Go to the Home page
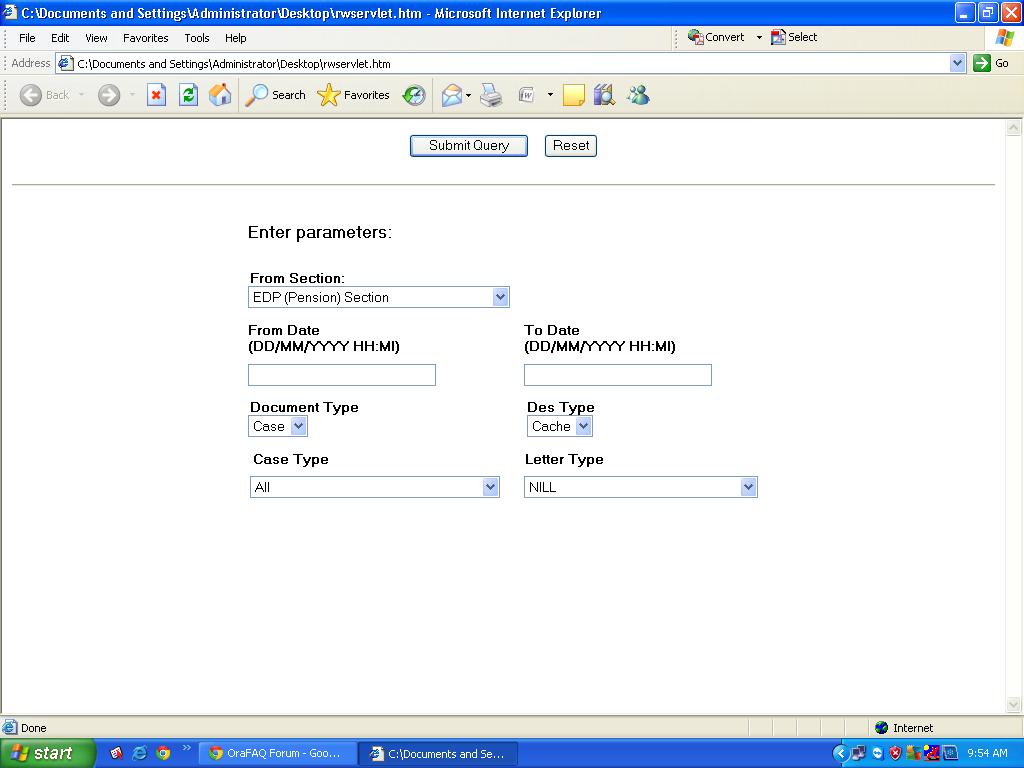1024x768 pixels. click(x=220, y=95)
